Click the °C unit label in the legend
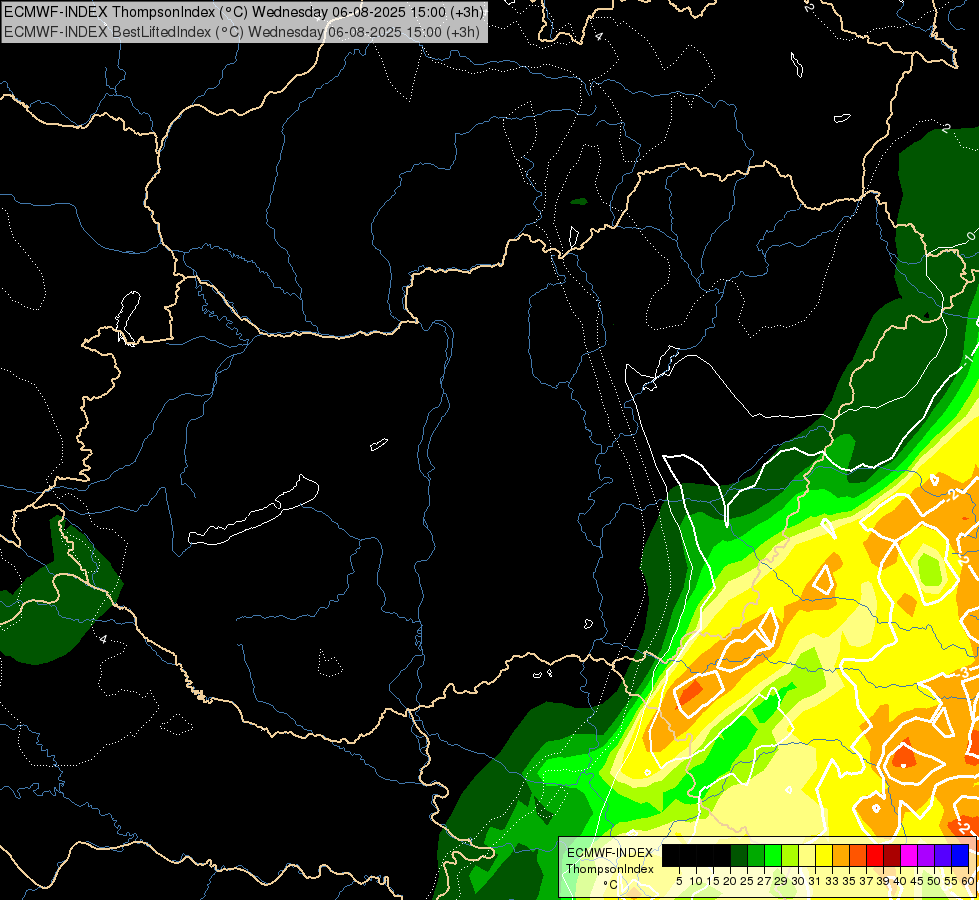Image resolution: width=979 pixels, height=900 pixels. coord(611,885)
